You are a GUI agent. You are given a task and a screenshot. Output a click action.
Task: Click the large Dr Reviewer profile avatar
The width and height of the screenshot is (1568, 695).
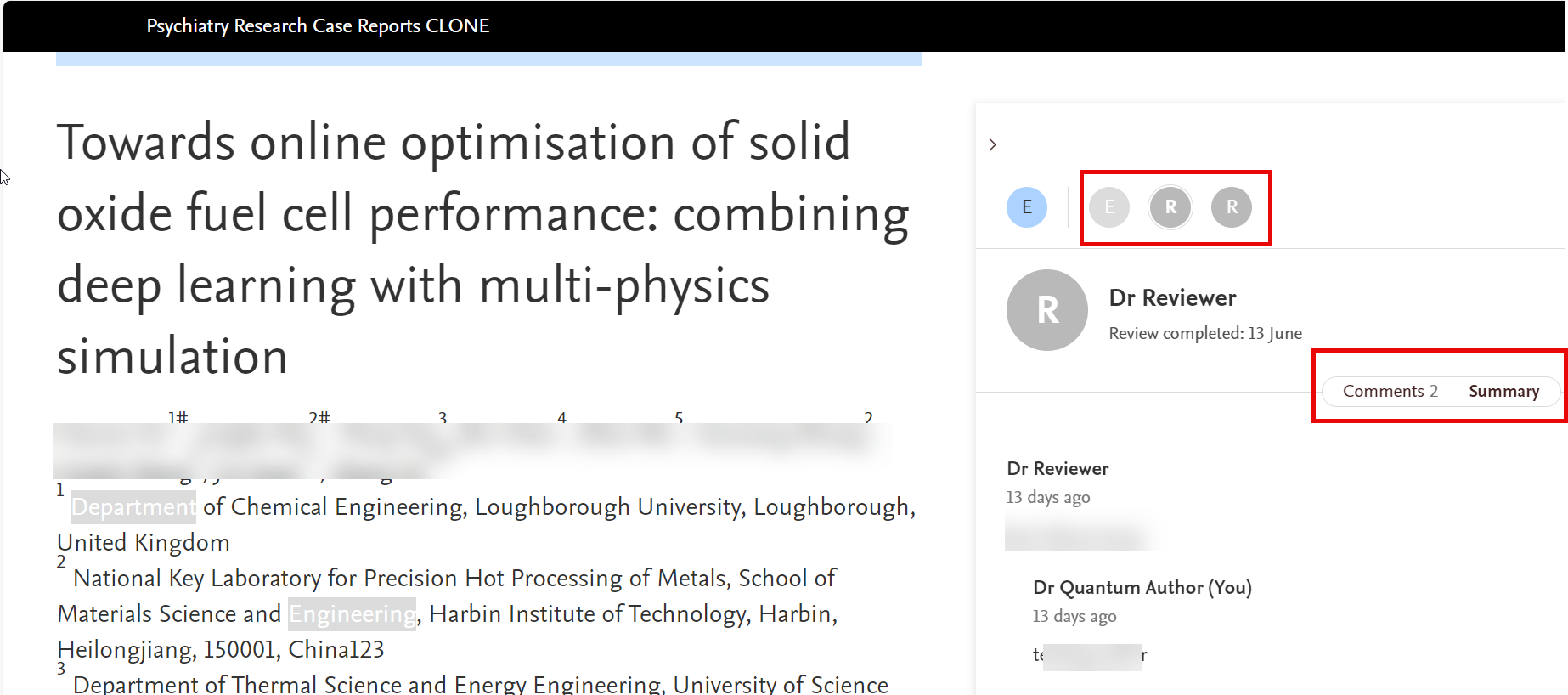click(x=1046, y=310)
